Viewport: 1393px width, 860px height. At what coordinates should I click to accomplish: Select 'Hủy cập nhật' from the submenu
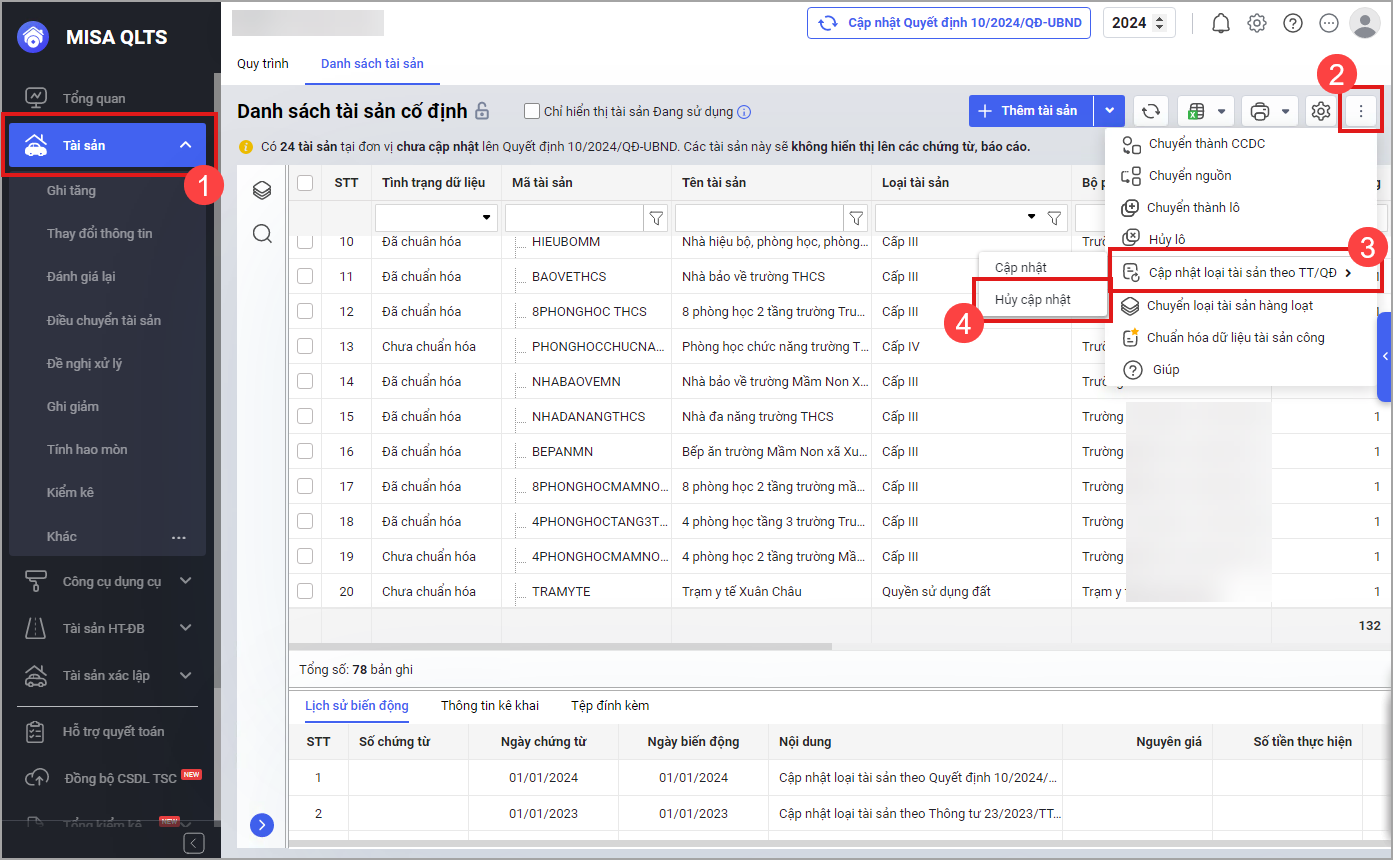click(1033, 300)
